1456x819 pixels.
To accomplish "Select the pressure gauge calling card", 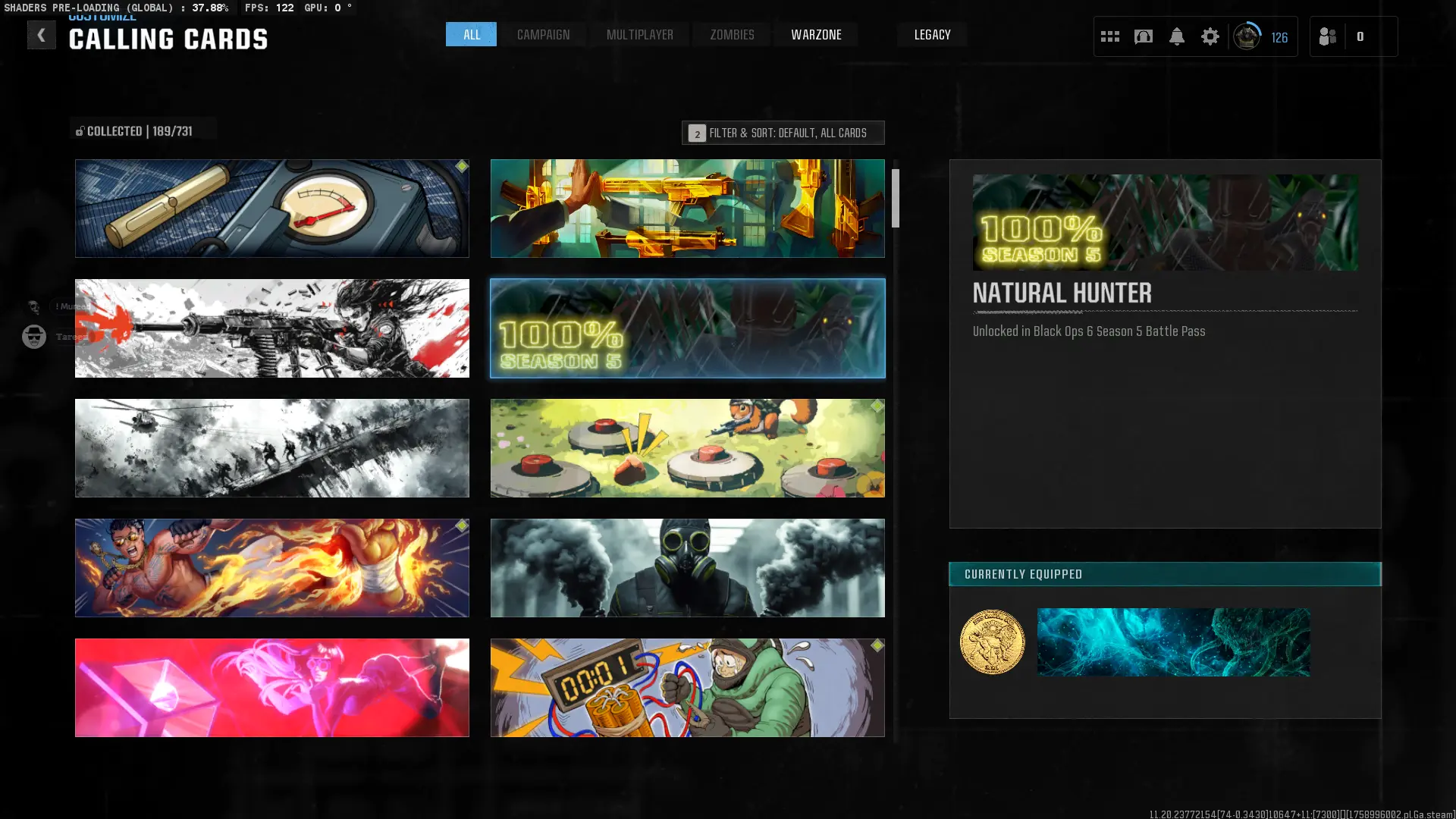I will 271,208.
